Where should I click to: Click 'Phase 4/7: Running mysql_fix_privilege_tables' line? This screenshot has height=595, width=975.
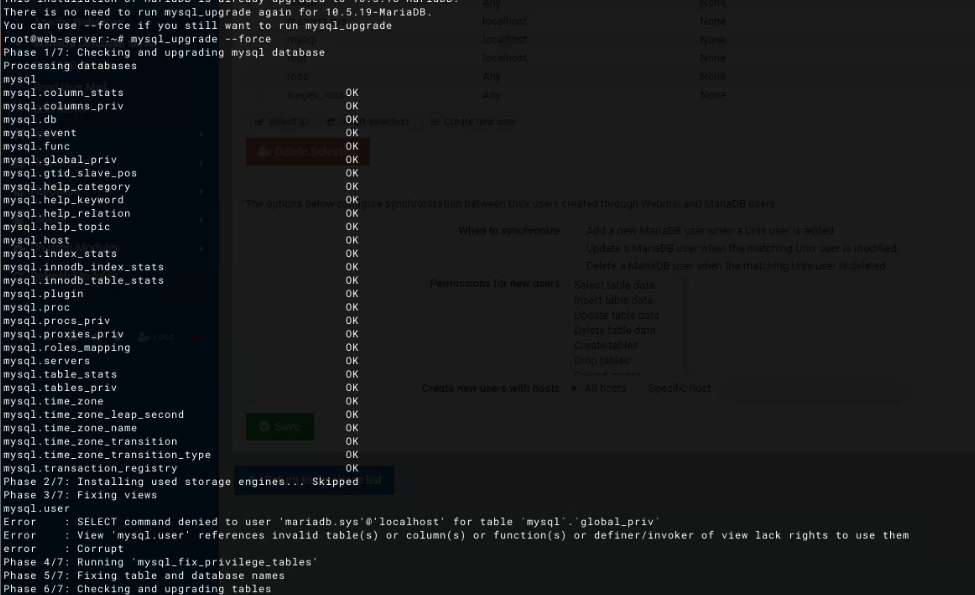[160, 562]
